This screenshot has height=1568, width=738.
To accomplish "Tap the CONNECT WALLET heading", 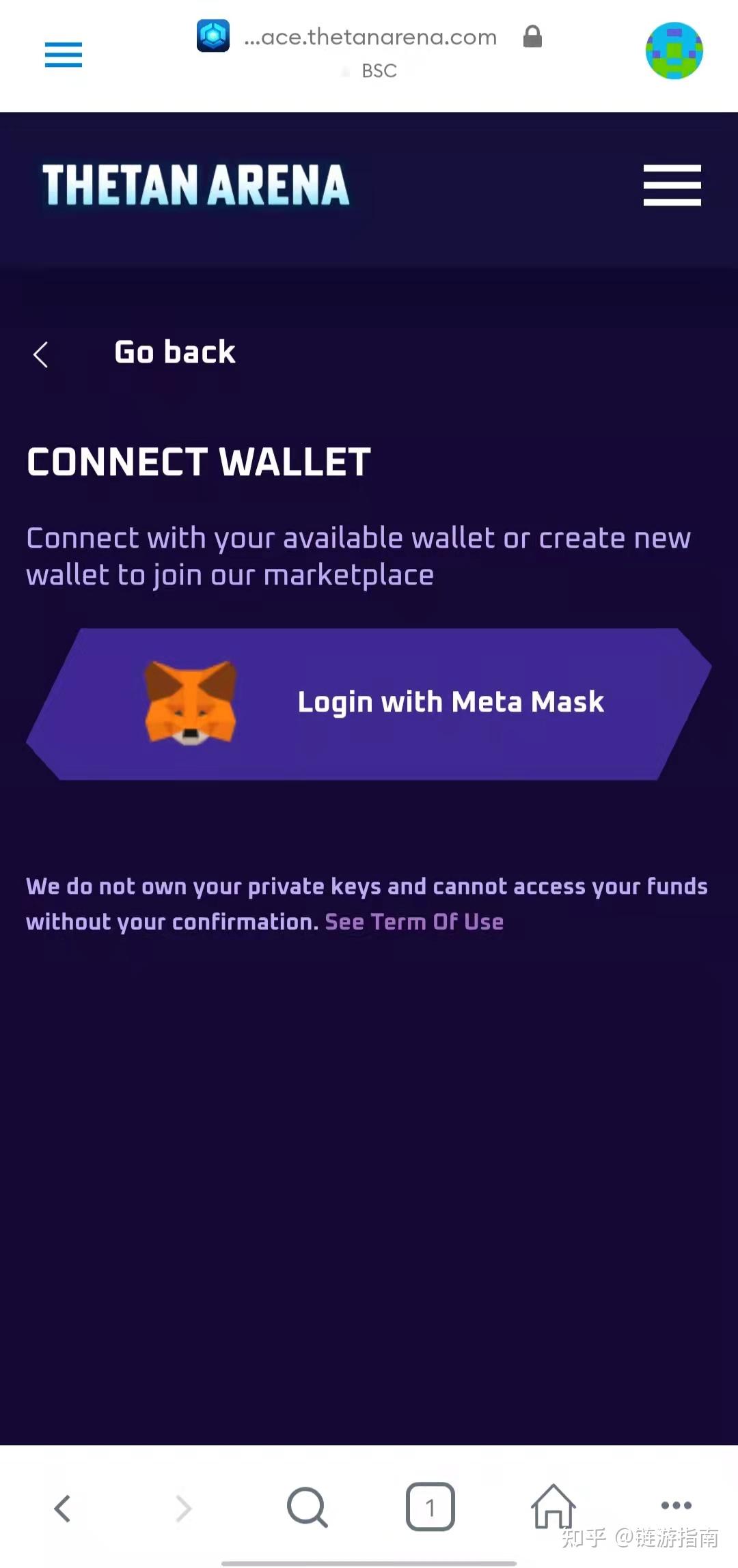I will [x=199, y=462].
